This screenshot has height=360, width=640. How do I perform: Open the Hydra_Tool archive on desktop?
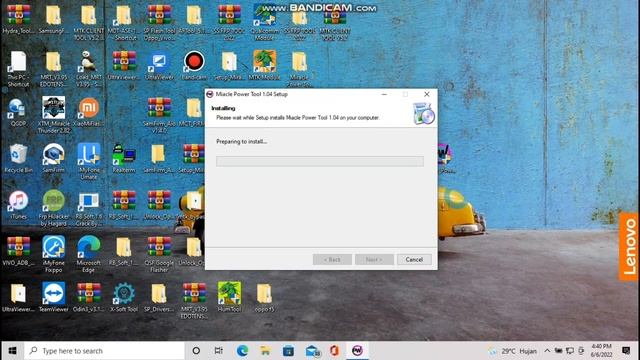18,20
